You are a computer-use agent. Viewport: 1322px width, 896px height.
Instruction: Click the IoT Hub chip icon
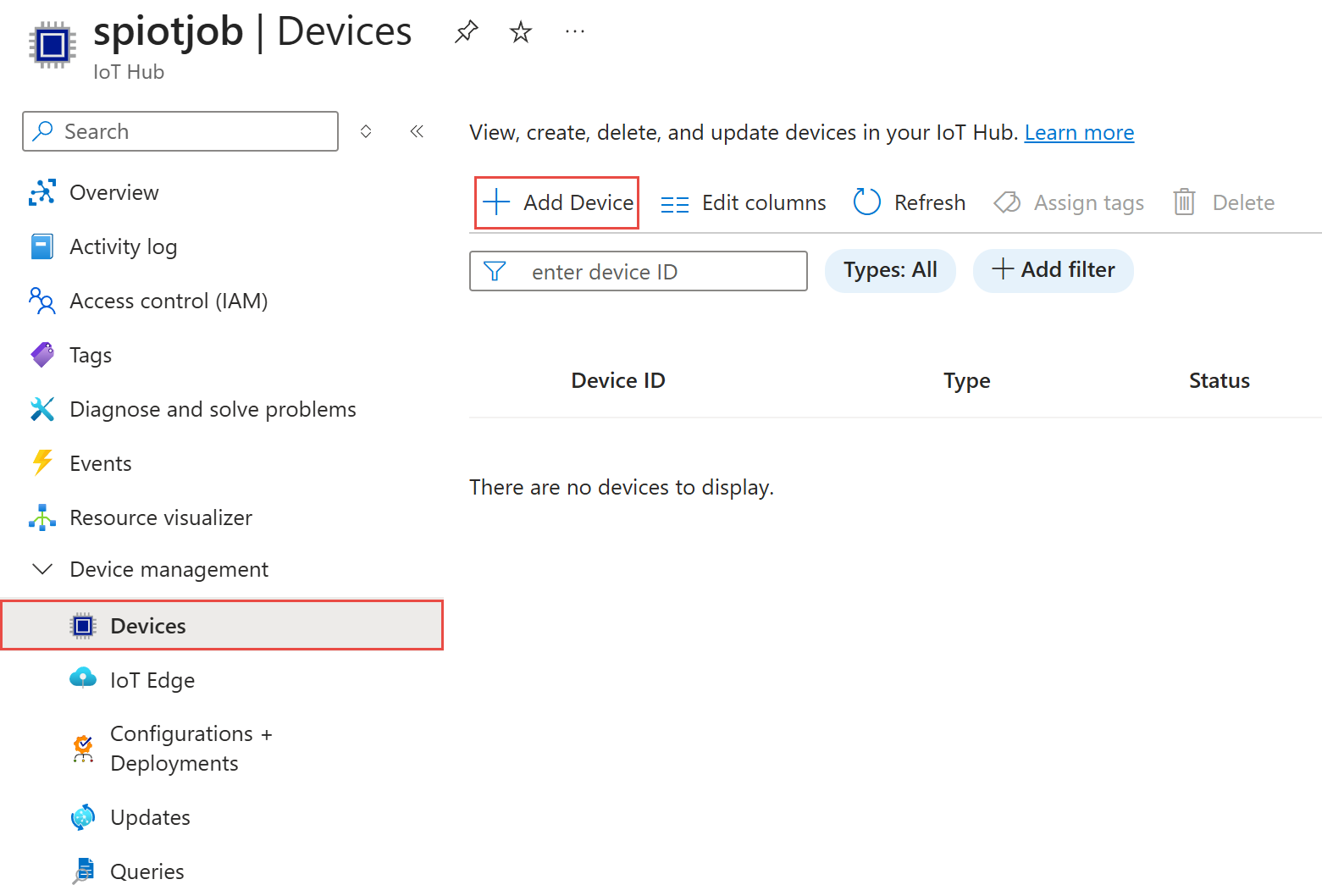coord(53,44)
